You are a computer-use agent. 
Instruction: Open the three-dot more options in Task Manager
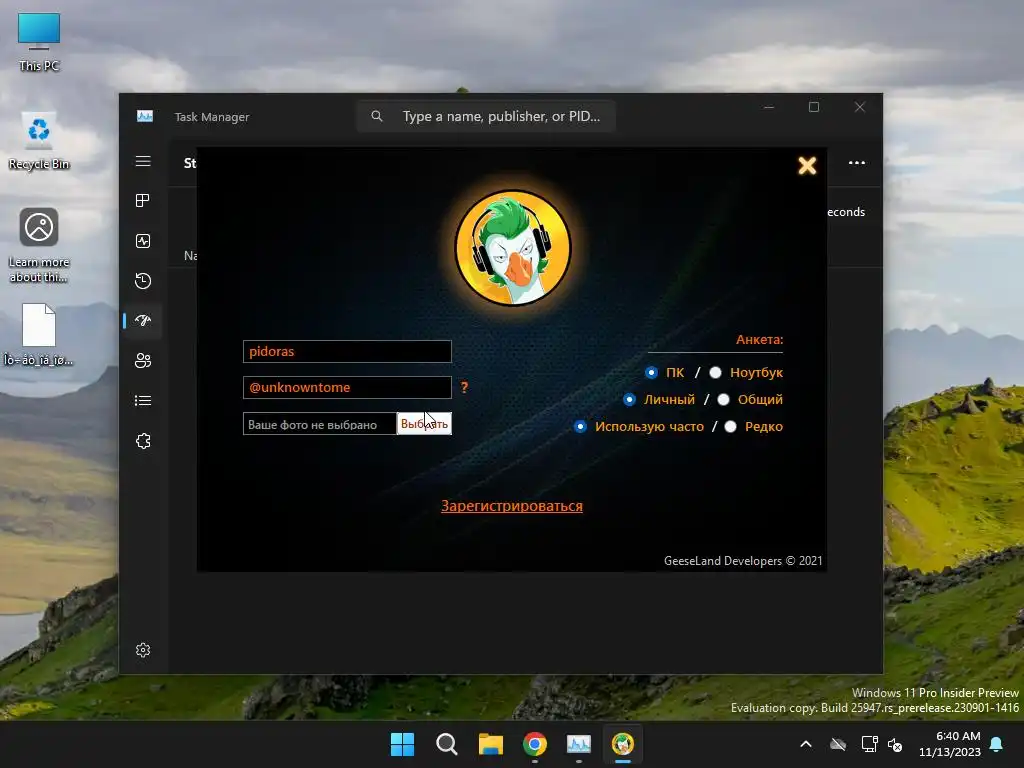coord(857,163)
